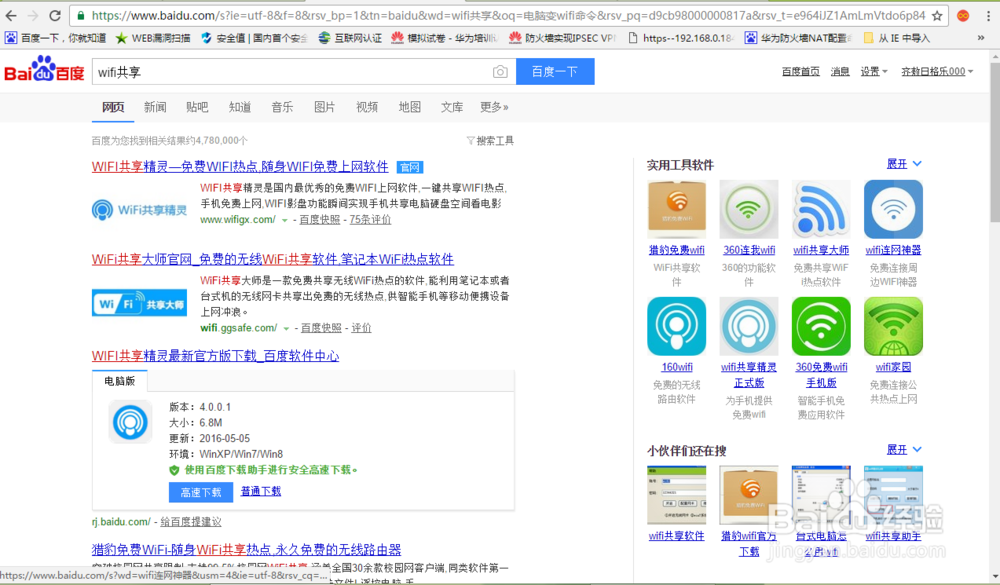Viewport: 1000px width, 585px height.
Task: Open the 从 IE 中导入 bookmark folder
Action: [897, 38]
